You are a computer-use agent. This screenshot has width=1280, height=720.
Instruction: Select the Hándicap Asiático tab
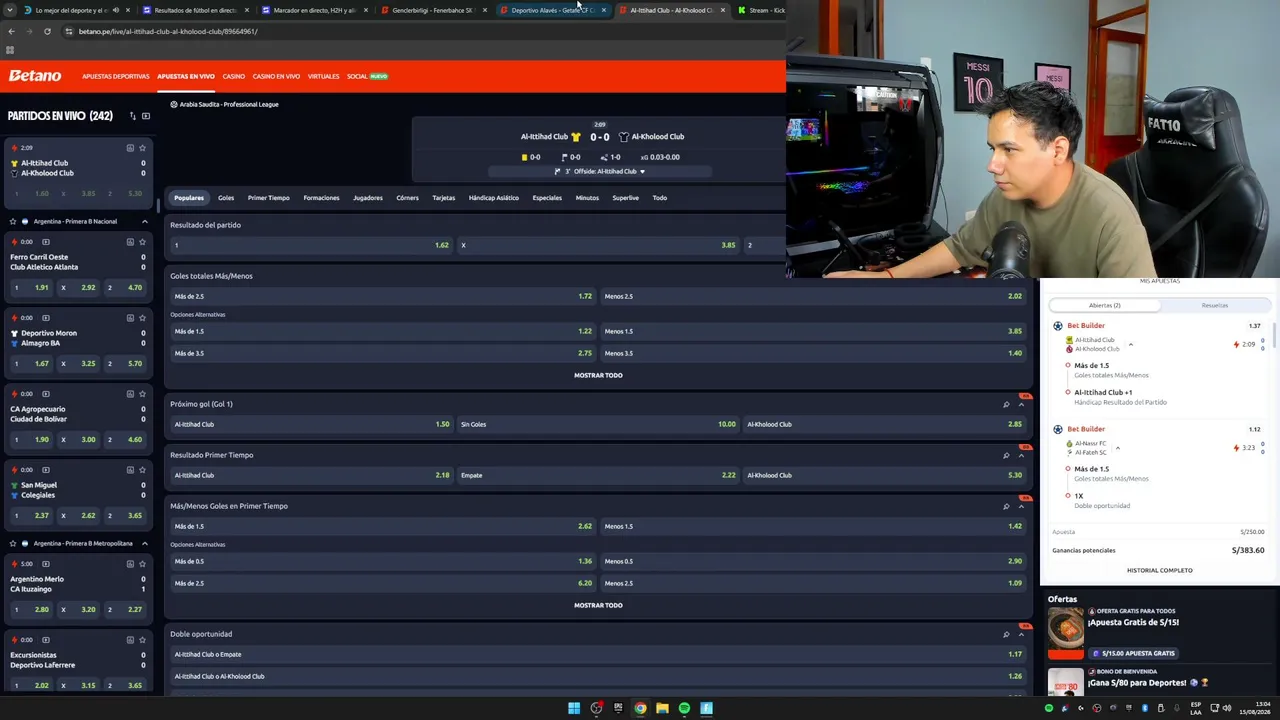click(x=494, y=198)
